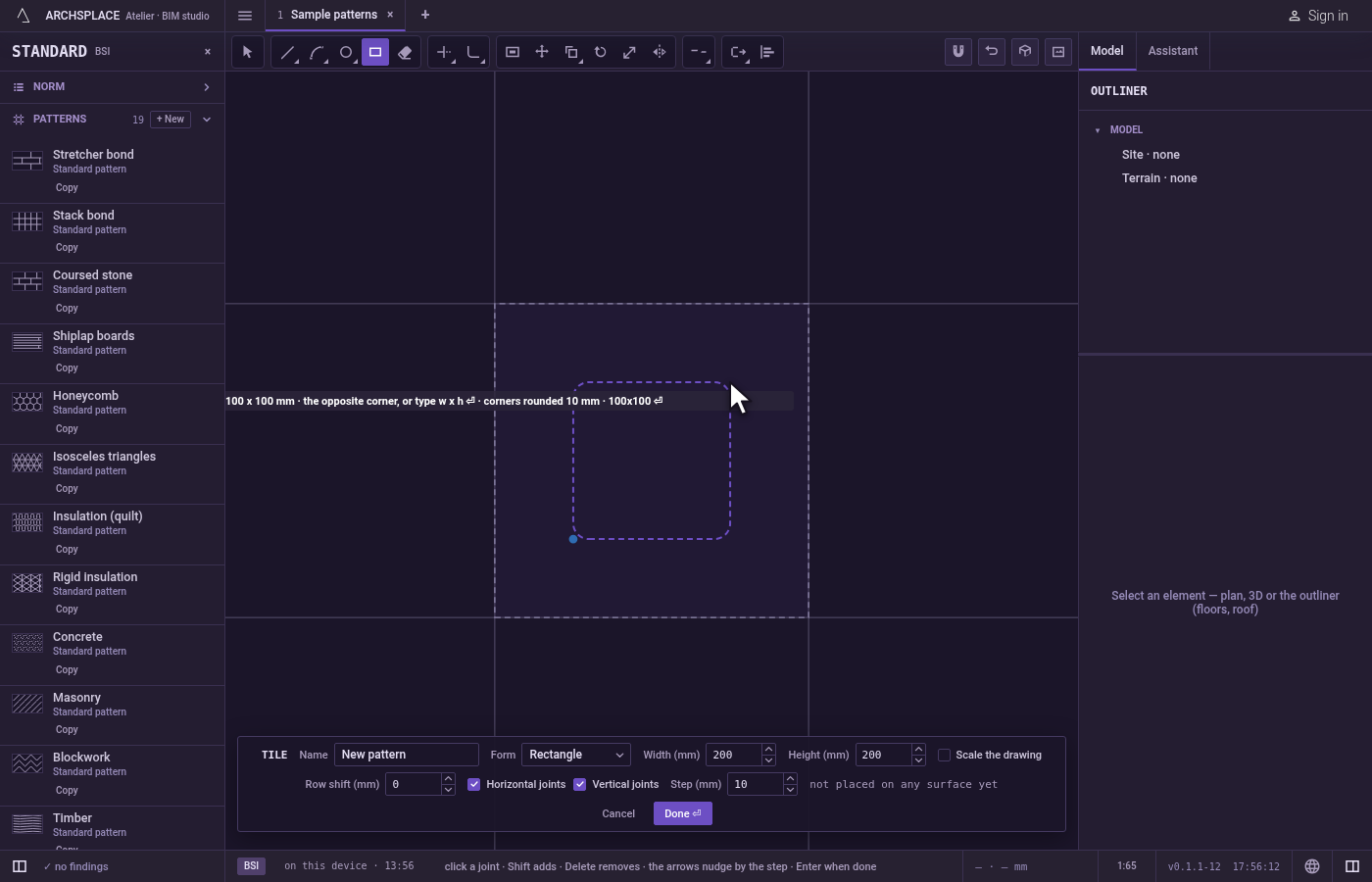Viewport: 1372px width, 882px height.
Task: Enable Scale the drawing checkbox
Action: [944, 755]
